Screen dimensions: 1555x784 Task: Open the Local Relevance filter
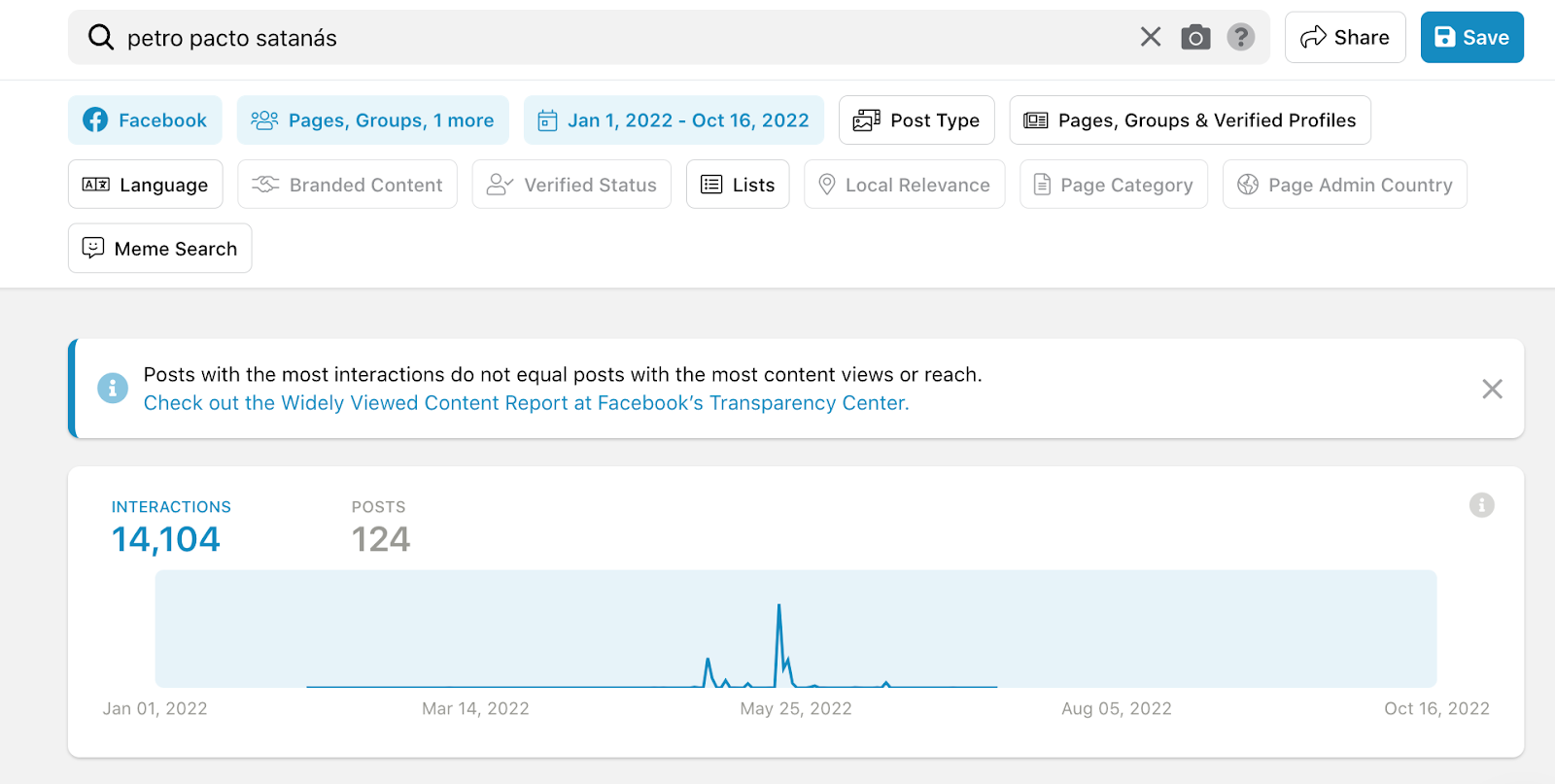(904, 185)
